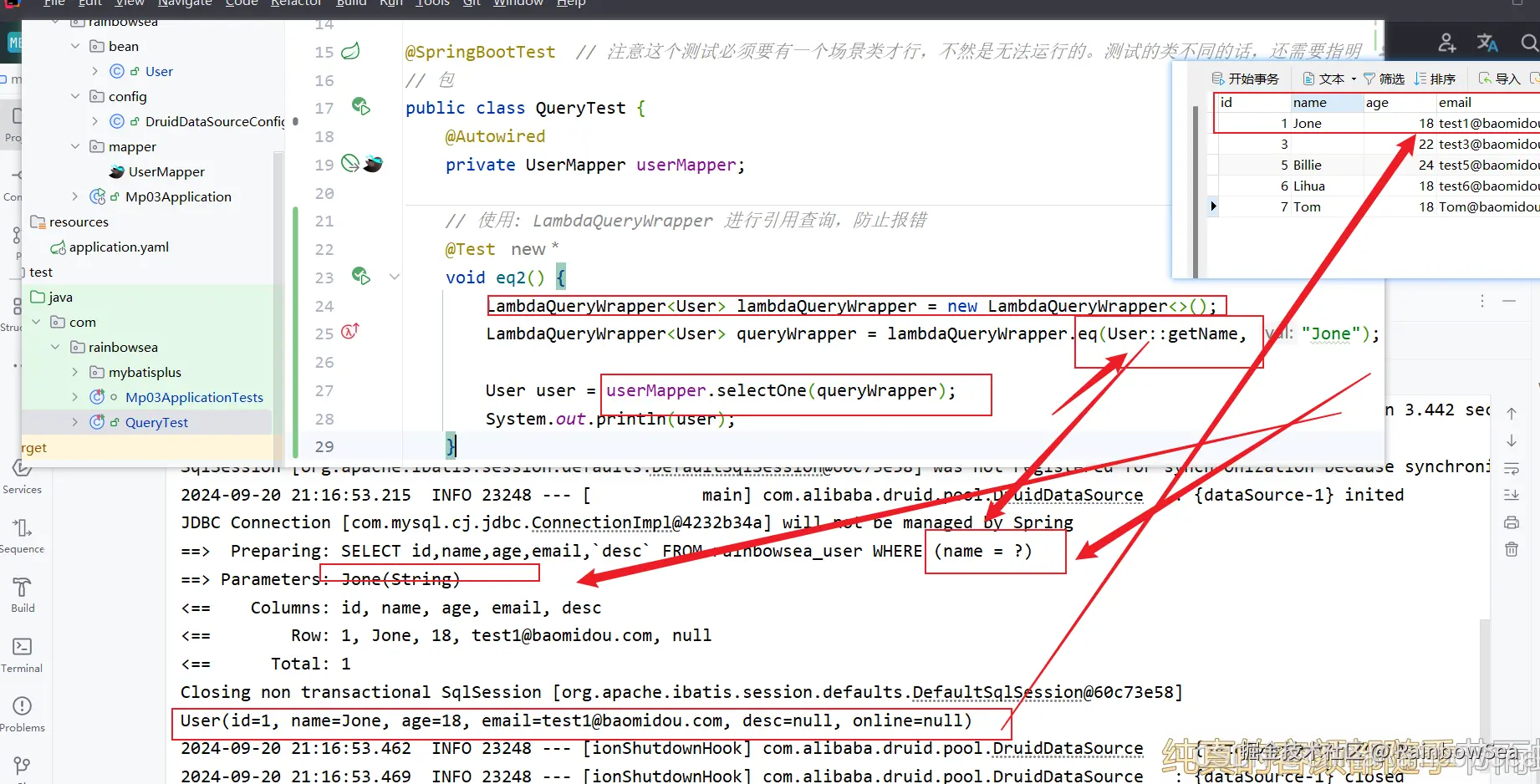The image size is (1540, 784).
Task: Select the Lihua cell in the database table
Action: click(x=1326, y=186)
